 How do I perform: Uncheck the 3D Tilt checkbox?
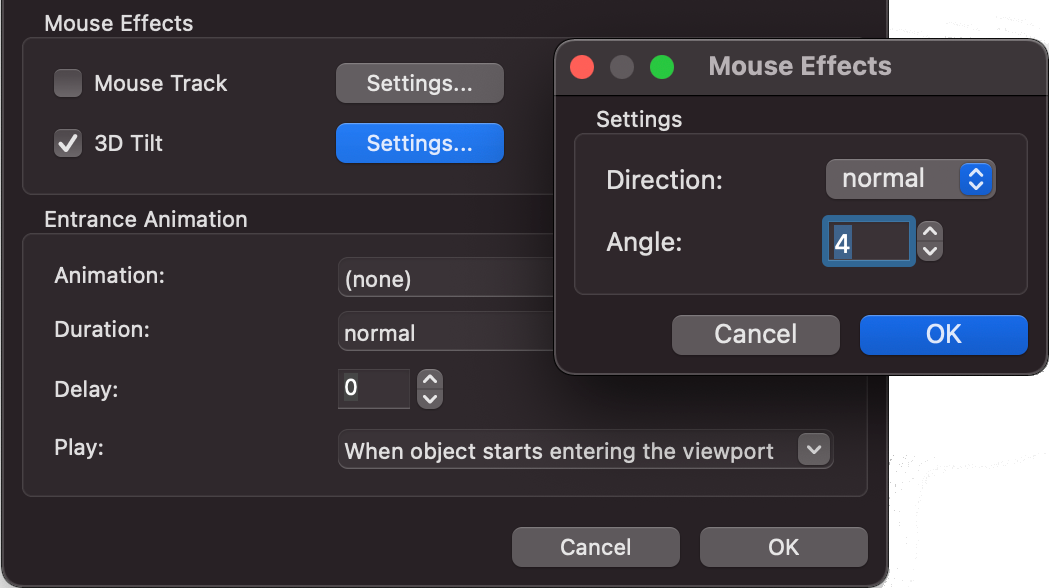pos(68,143)
